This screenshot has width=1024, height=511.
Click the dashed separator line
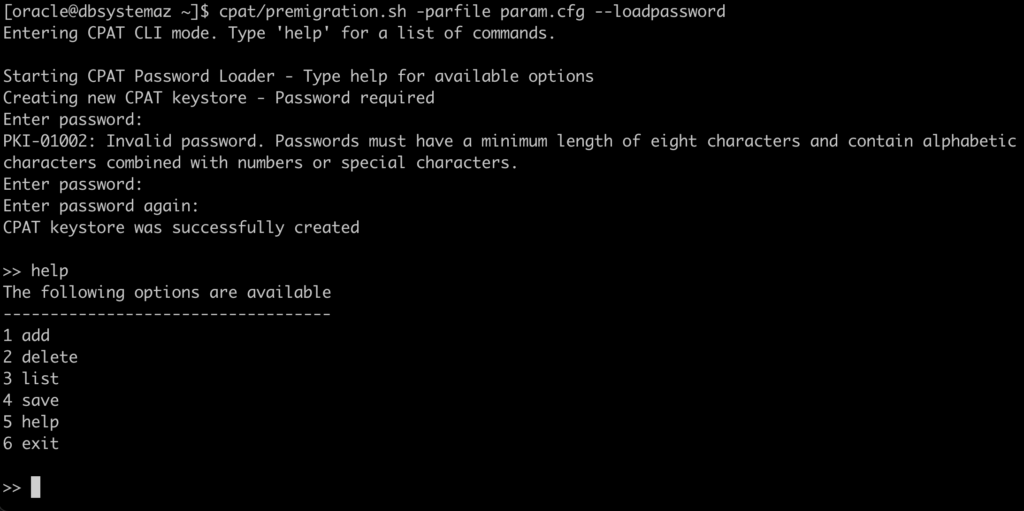[167, 314]
